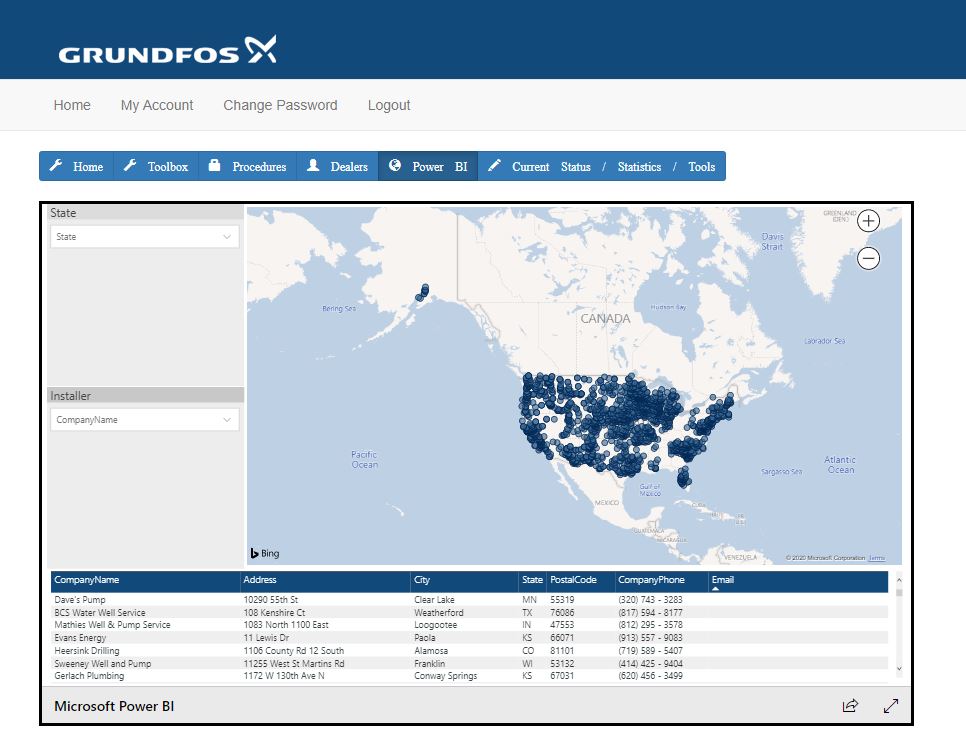Click the postal code 66071
This screenshot has width=966, height=750.
pos(562,638)
